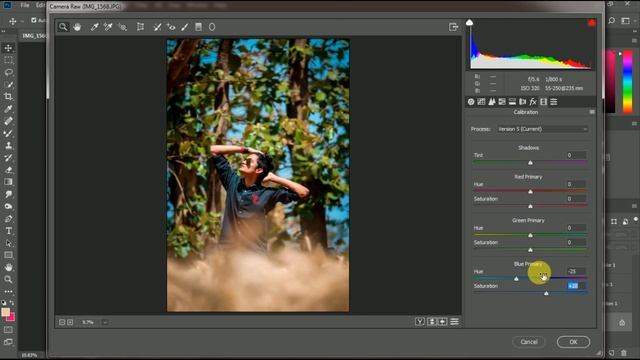Open the Lens Corrections panel tab icon
Viewport: 640px width, 360px height.
pos(522,102)
